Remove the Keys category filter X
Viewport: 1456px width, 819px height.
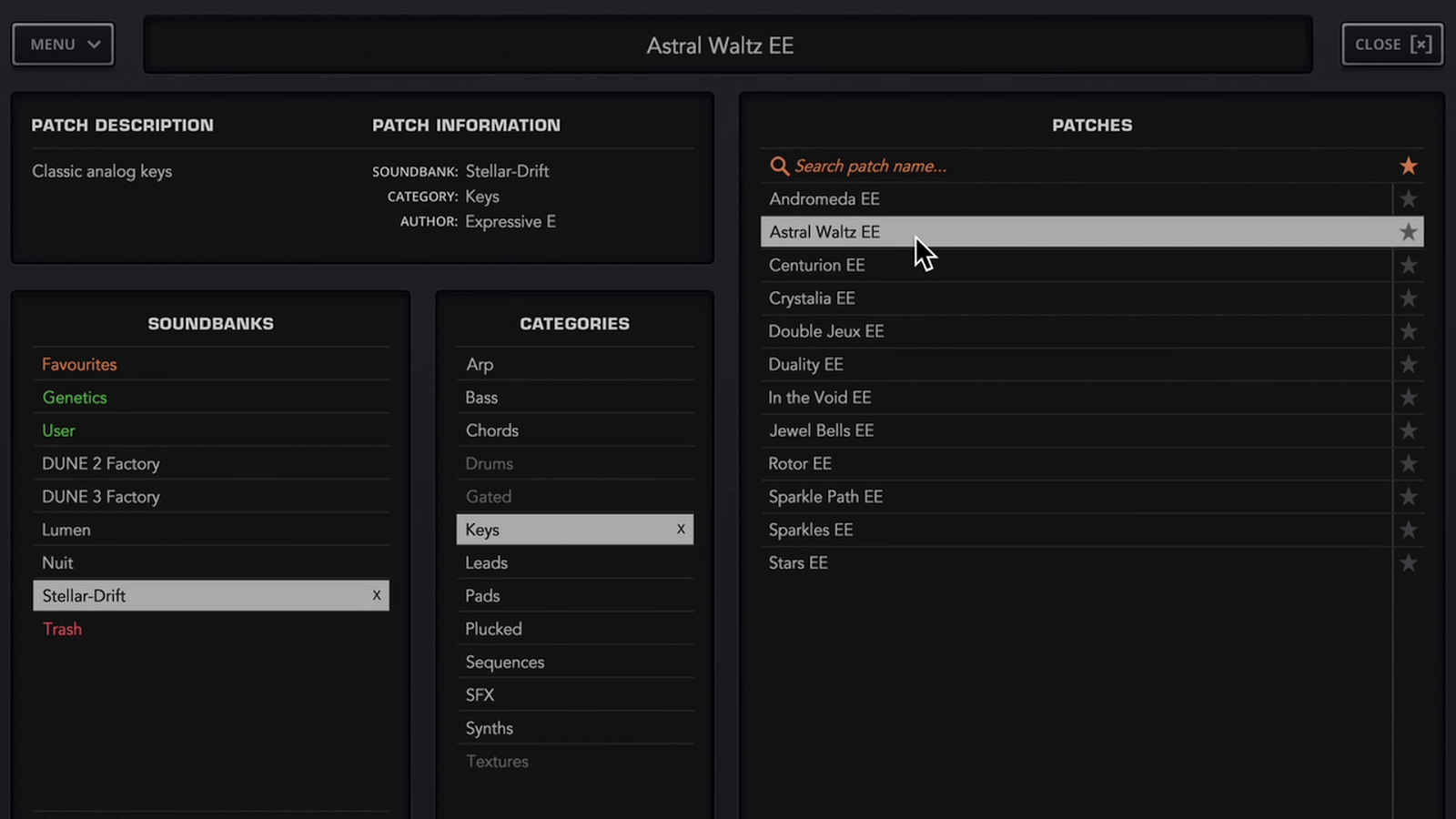coord(681,529)
